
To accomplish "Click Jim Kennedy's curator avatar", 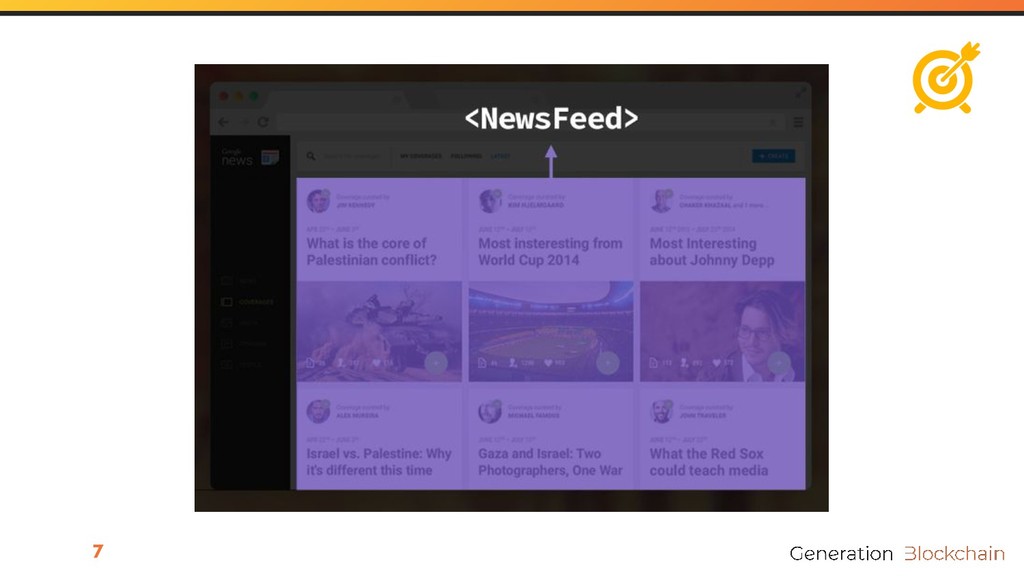I will click(319, 200).
